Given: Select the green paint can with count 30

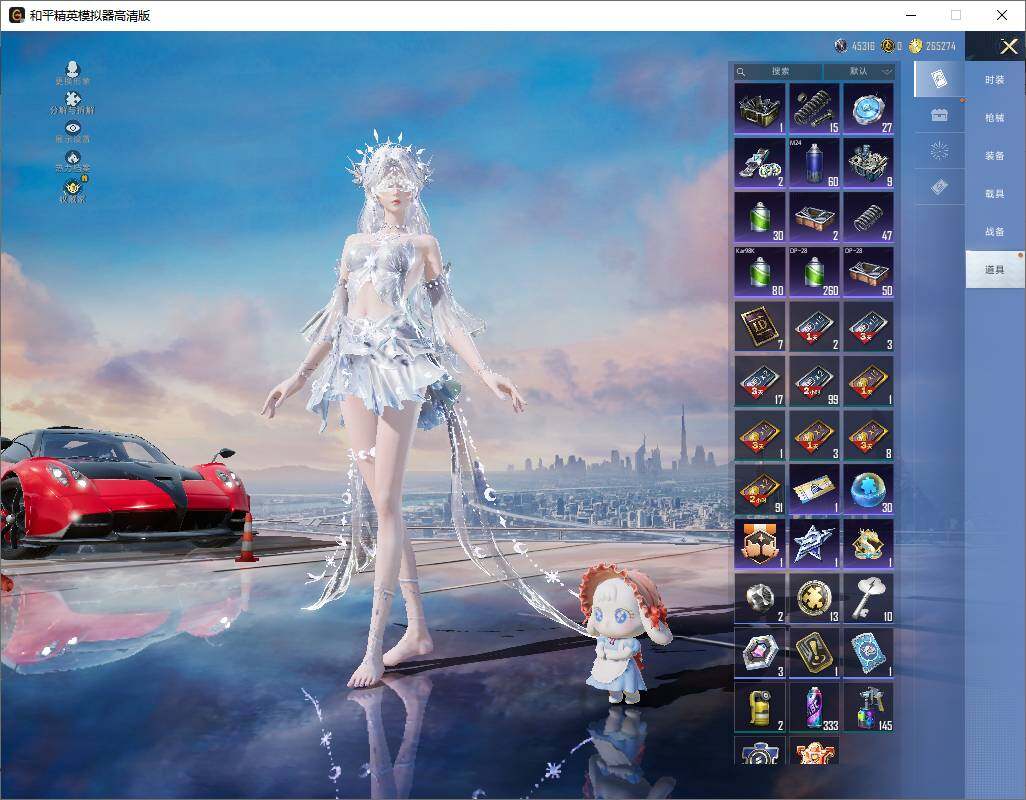Looking at the screenshot, I should tap(760, 217).
